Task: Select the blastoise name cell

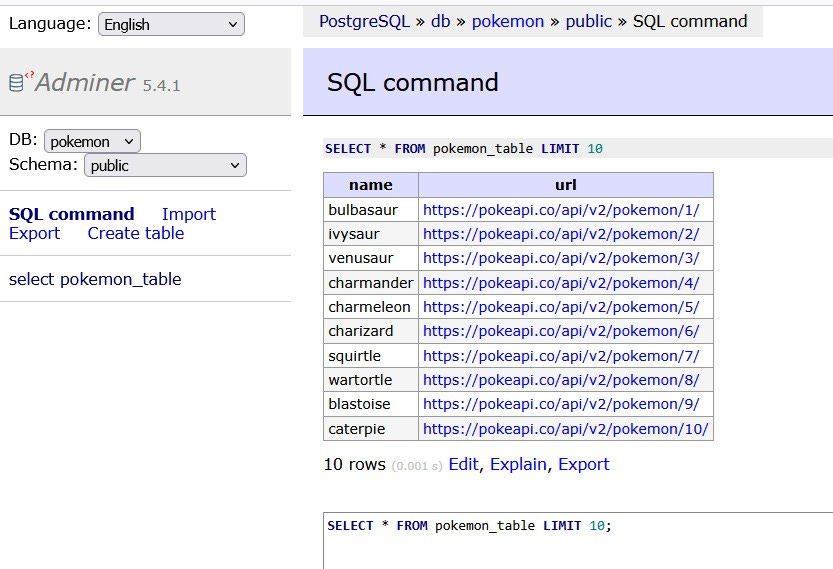Action: [371, 404]
